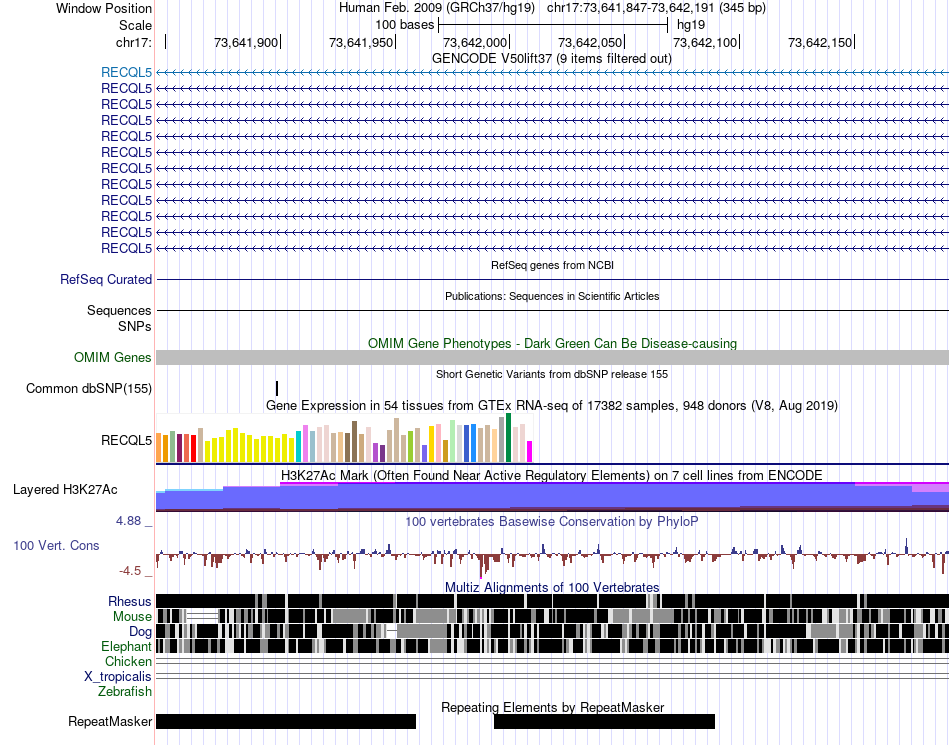The height and width of the screenshot is (745, 950).
Task: Click the OMIM Genes track label
Action: (x=112, y=357)
